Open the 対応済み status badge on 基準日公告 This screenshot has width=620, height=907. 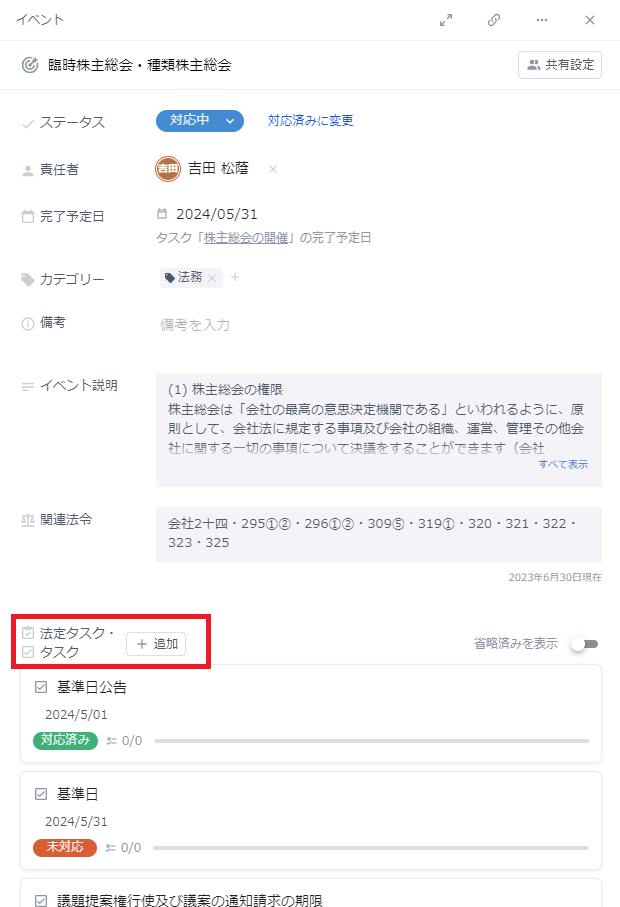[x=65, y=740]
